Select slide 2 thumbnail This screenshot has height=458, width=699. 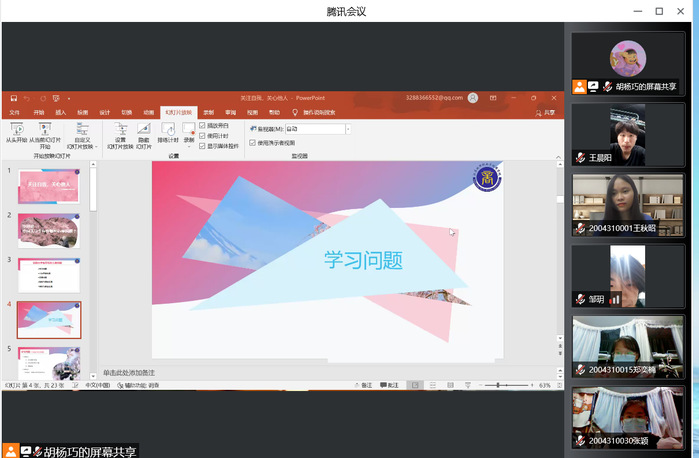49,231
